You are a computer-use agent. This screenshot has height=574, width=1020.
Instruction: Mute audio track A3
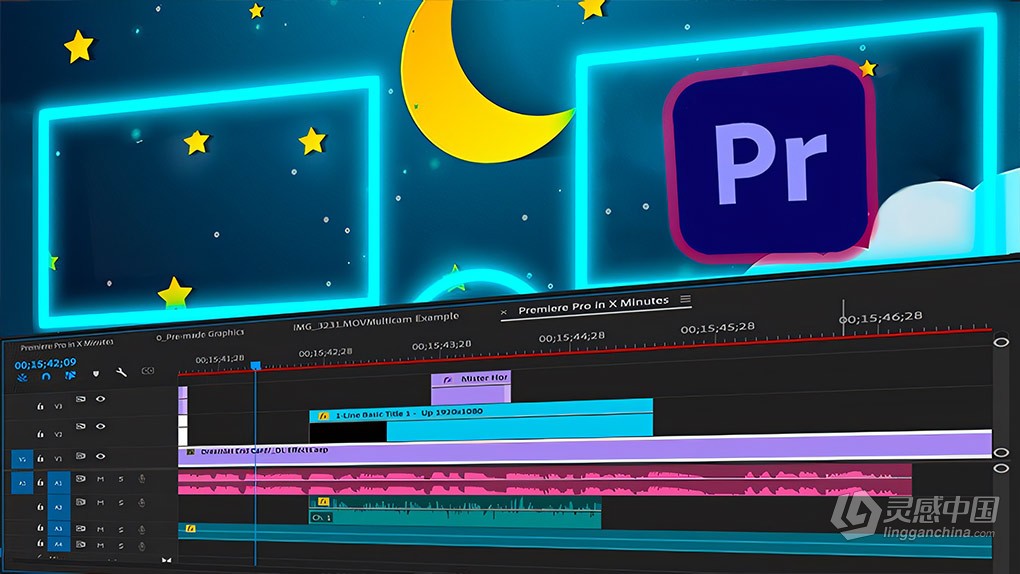click(x=100, y=530)
